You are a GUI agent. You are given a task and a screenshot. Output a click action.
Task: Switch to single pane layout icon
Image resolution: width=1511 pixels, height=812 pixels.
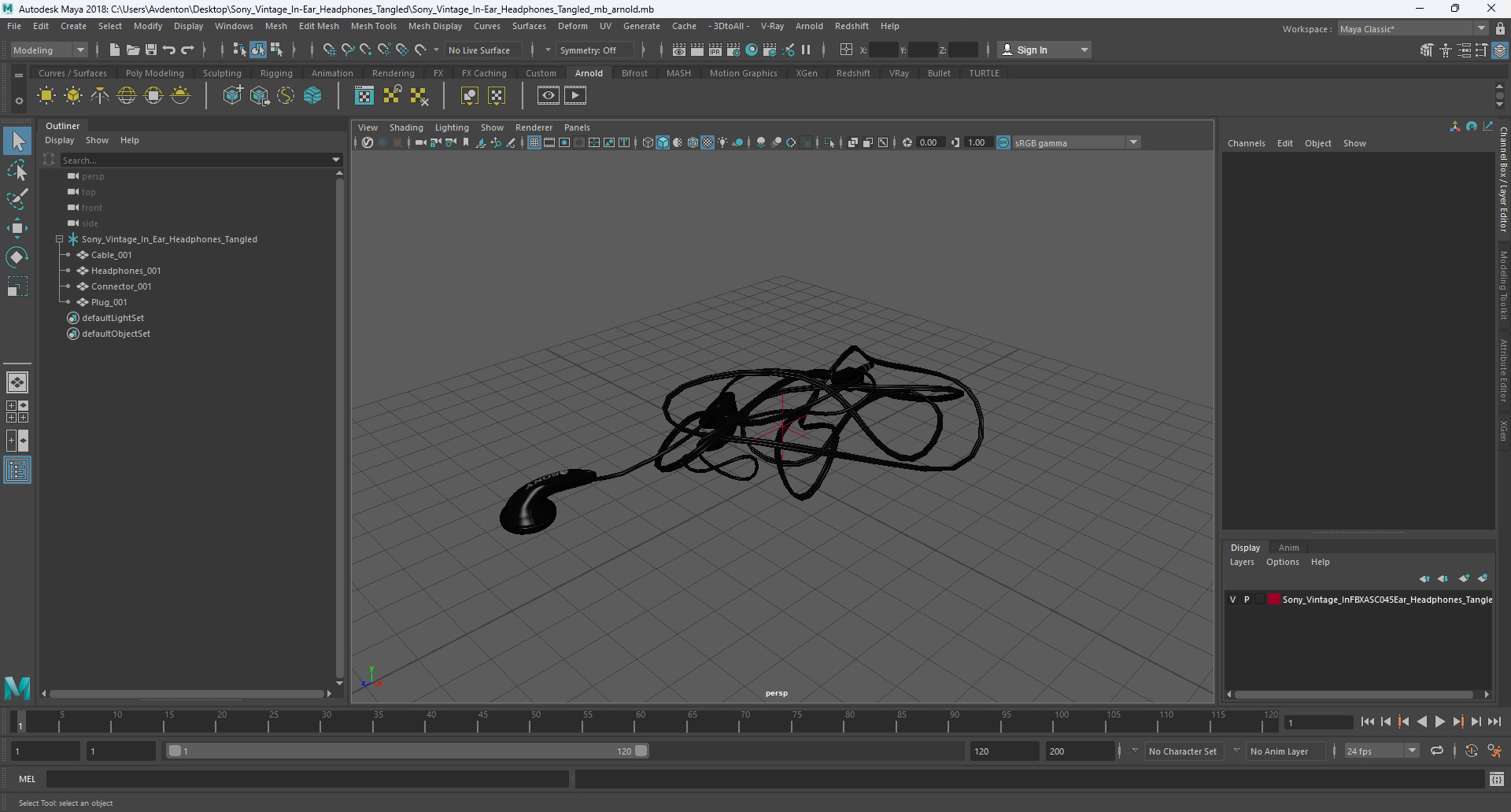pyautogui.click(x=17, y=382)
